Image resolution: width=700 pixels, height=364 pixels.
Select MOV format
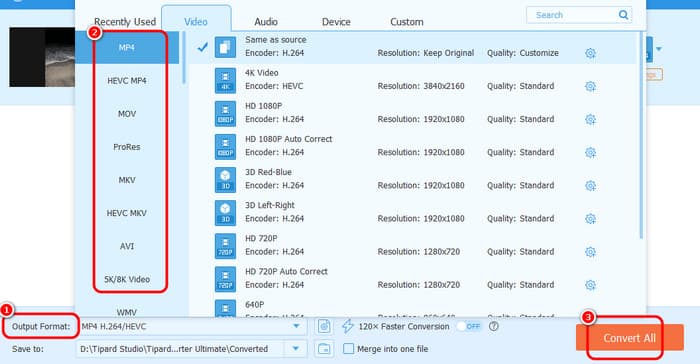point(127,114)
